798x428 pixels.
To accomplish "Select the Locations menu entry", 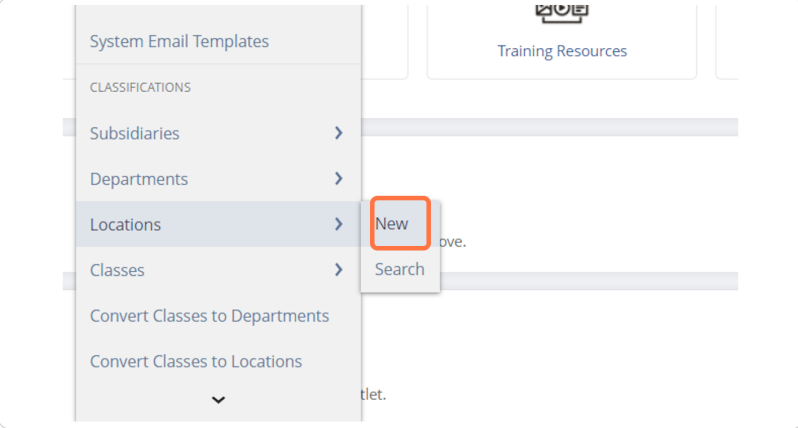I will 218,224.
